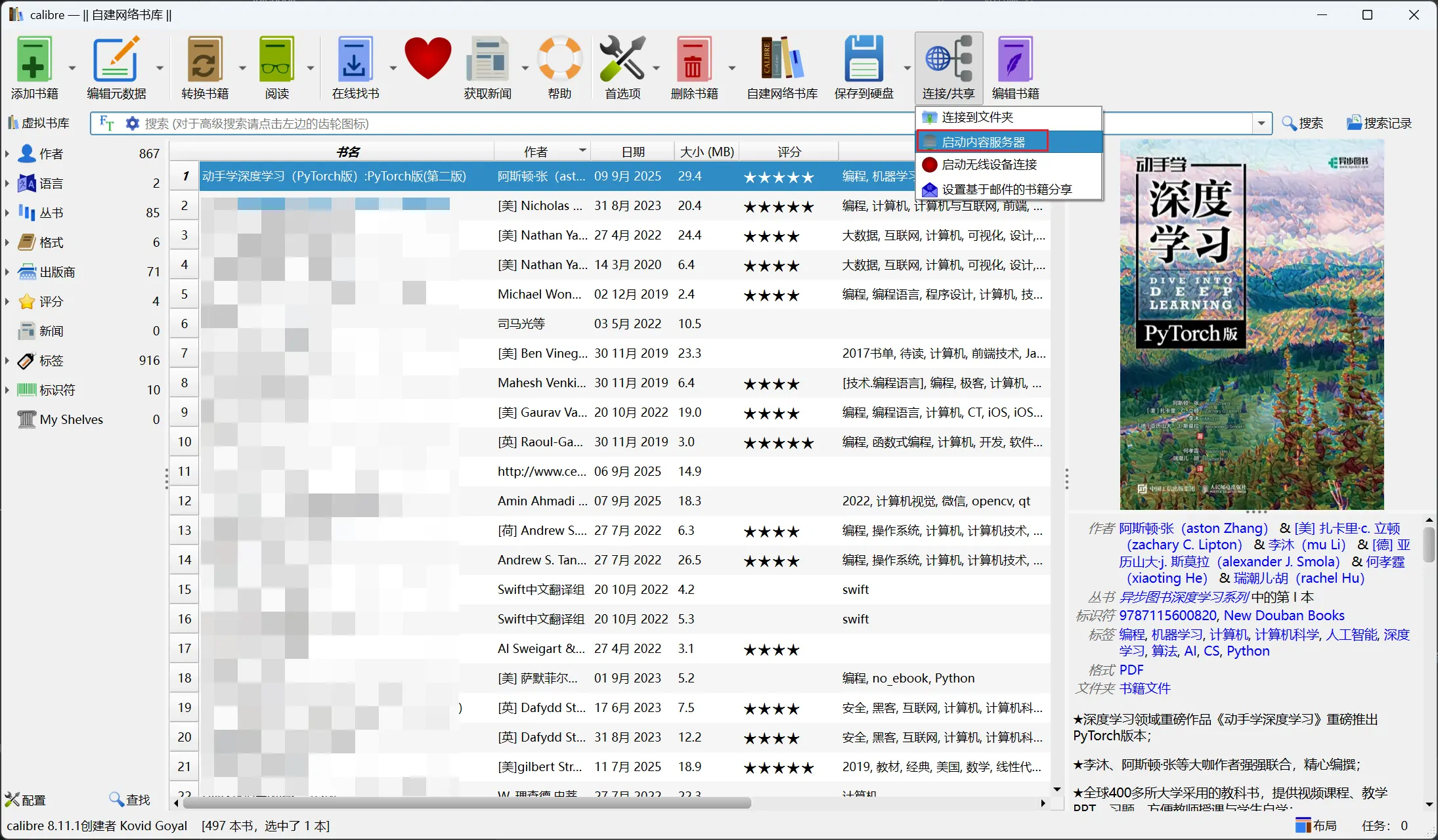Select Rating (评分) star tree item
1438x840 pixels.
pos(51,301)
